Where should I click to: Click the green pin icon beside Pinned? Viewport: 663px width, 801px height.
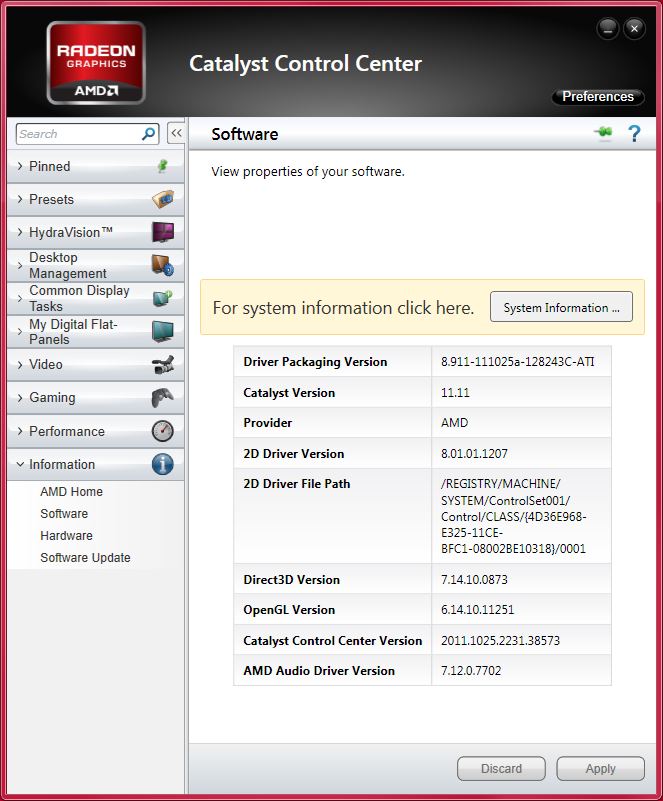(x=162, y=166)
